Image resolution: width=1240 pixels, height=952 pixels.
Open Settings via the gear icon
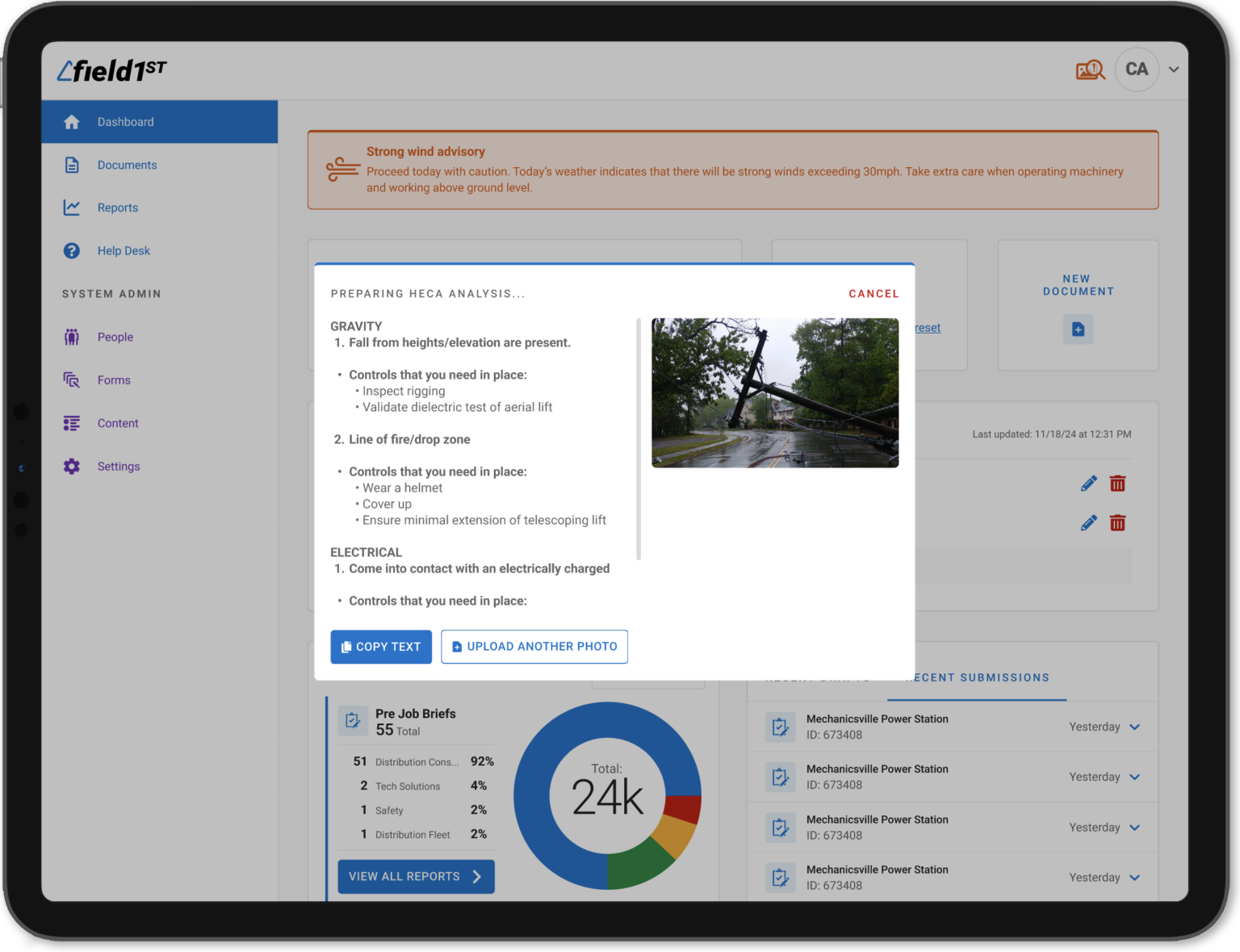[x=72, y=466]
